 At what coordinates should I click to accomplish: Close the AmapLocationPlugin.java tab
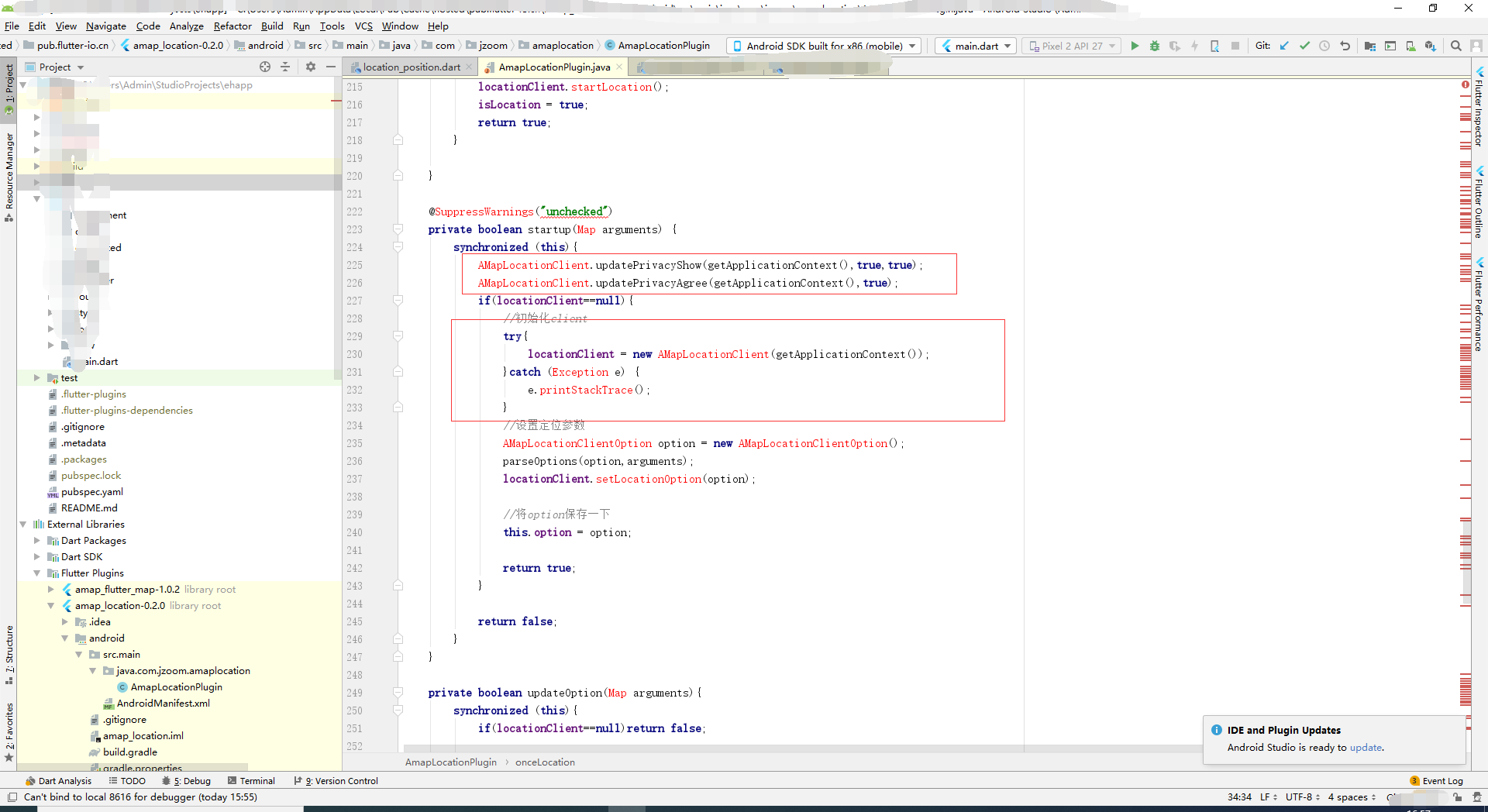(619, 67)
